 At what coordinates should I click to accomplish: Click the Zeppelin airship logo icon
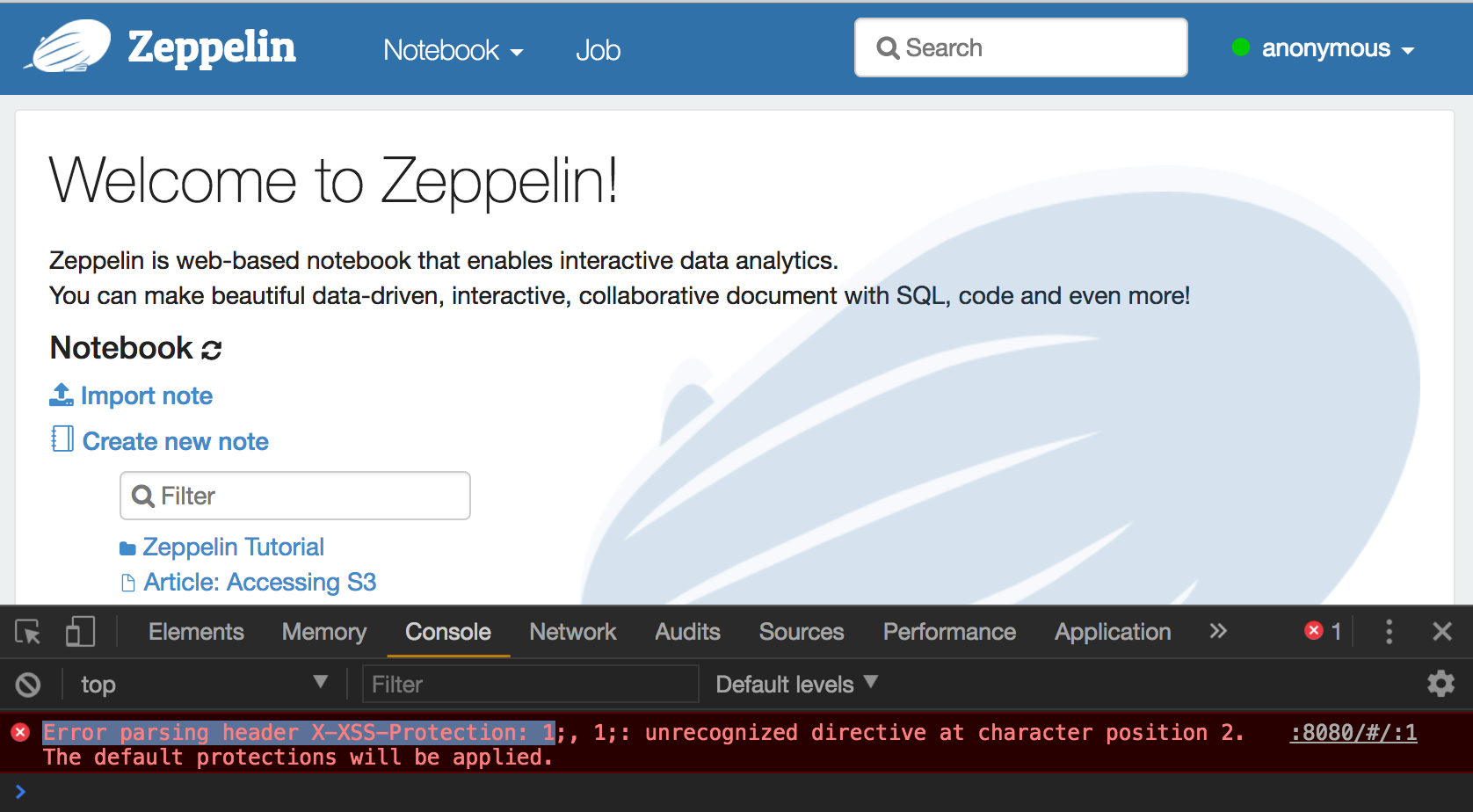[69, 47]
